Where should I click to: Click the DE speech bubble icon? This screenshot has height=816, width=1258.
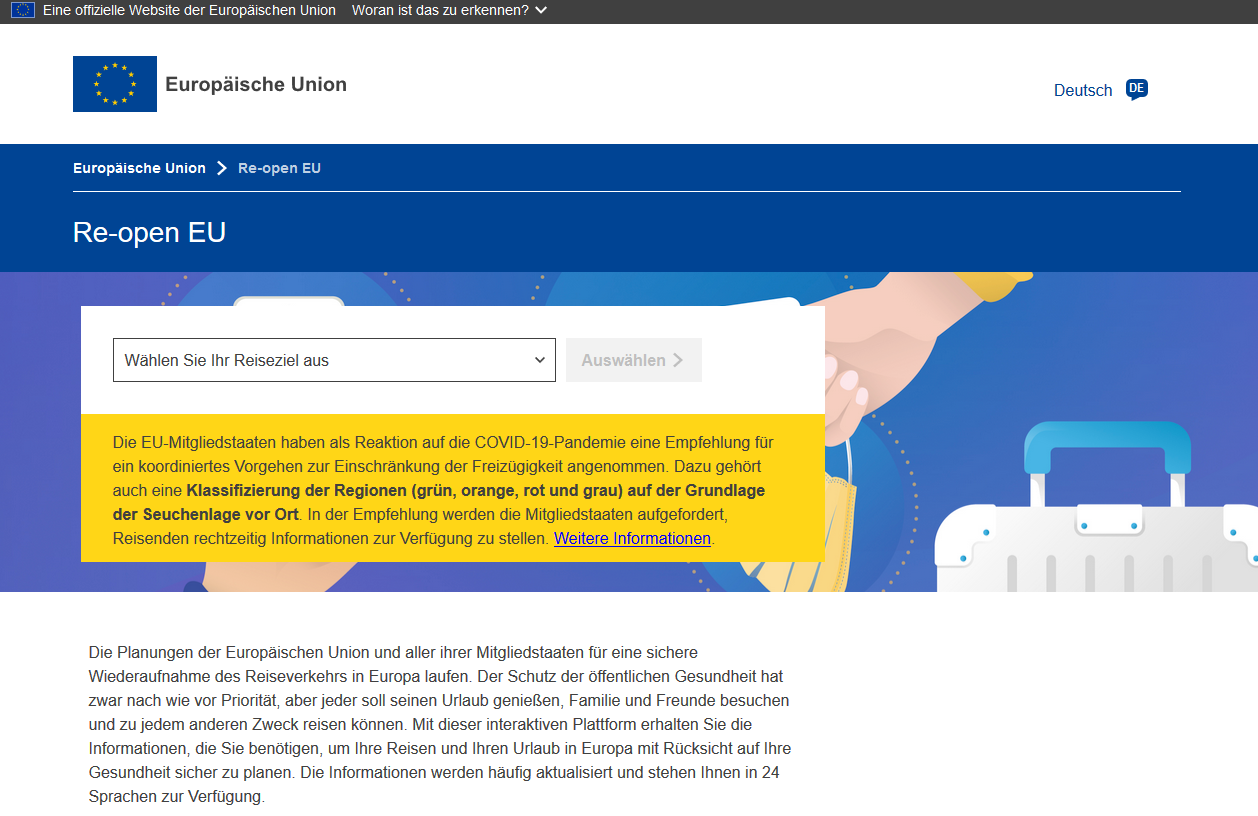click(1137, 89)
